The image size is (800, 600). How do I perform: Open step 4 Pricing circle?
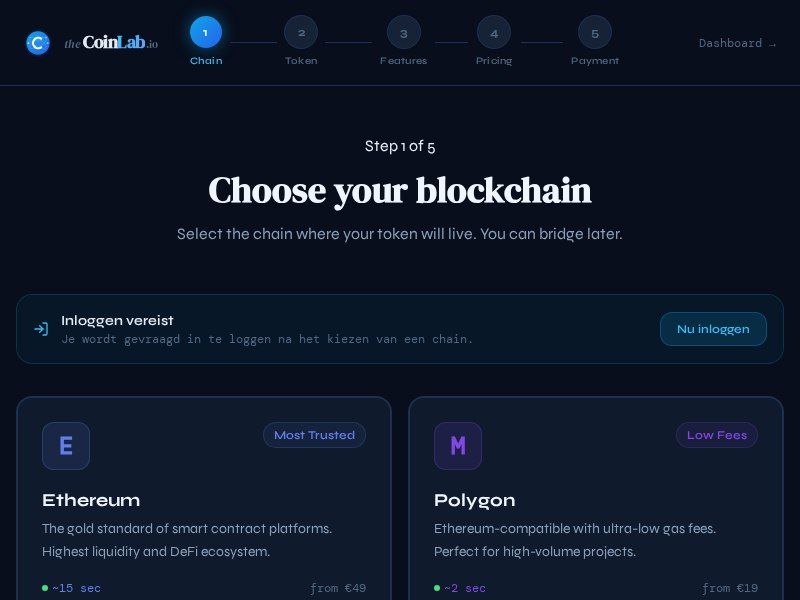[x=494, y=33]
